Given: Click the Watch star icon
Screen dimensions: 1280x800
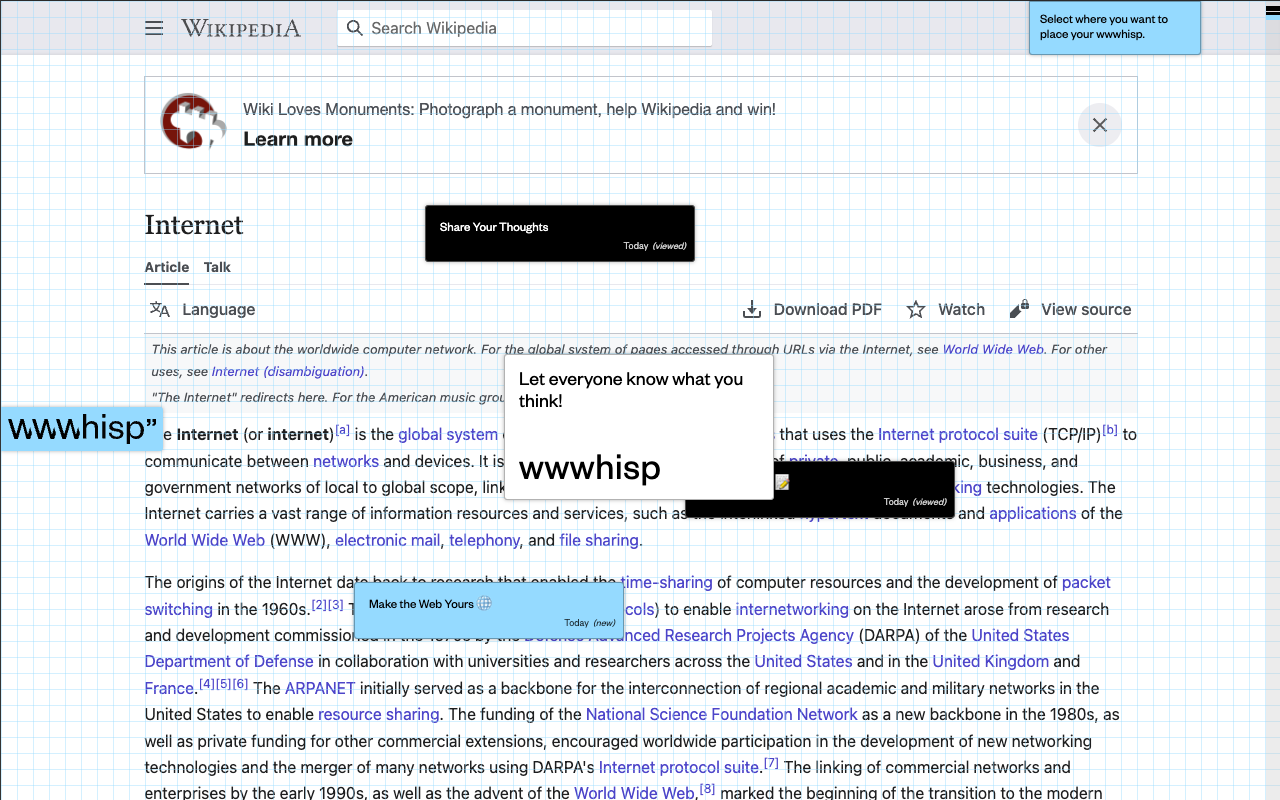Looking at the screenshot, I should [916, 309].
